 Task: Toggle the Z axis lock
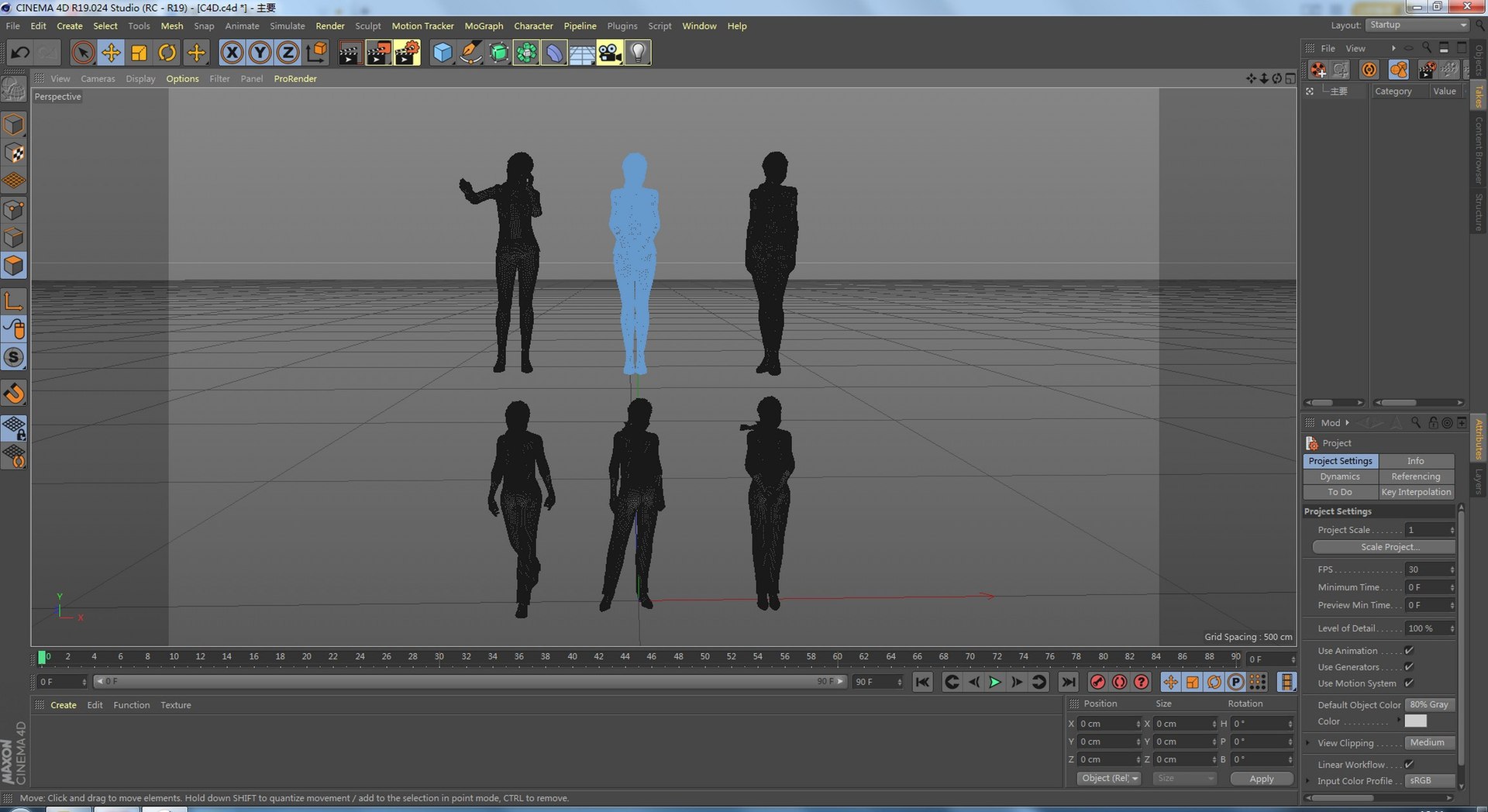point(288,53)
